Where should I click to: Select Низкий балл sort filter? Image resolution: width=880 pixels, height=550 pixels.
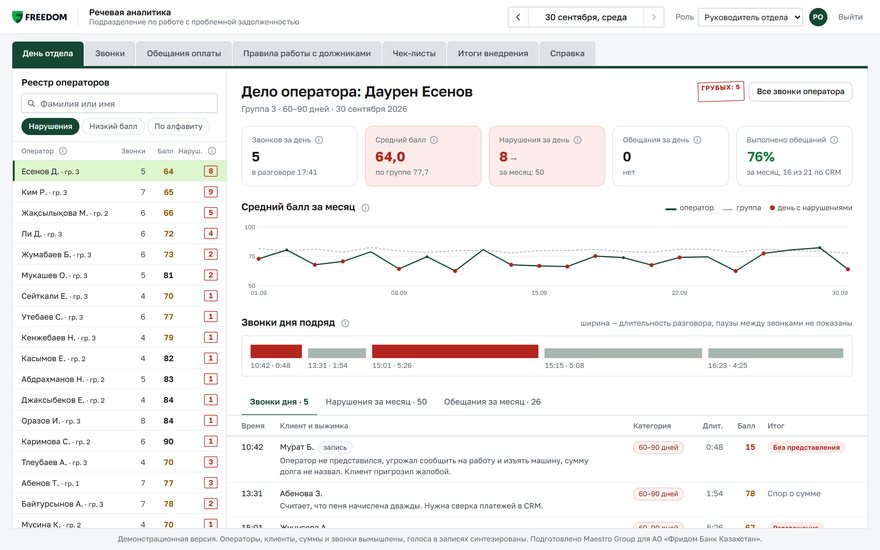pyautogui.click(x=113, y=126)
